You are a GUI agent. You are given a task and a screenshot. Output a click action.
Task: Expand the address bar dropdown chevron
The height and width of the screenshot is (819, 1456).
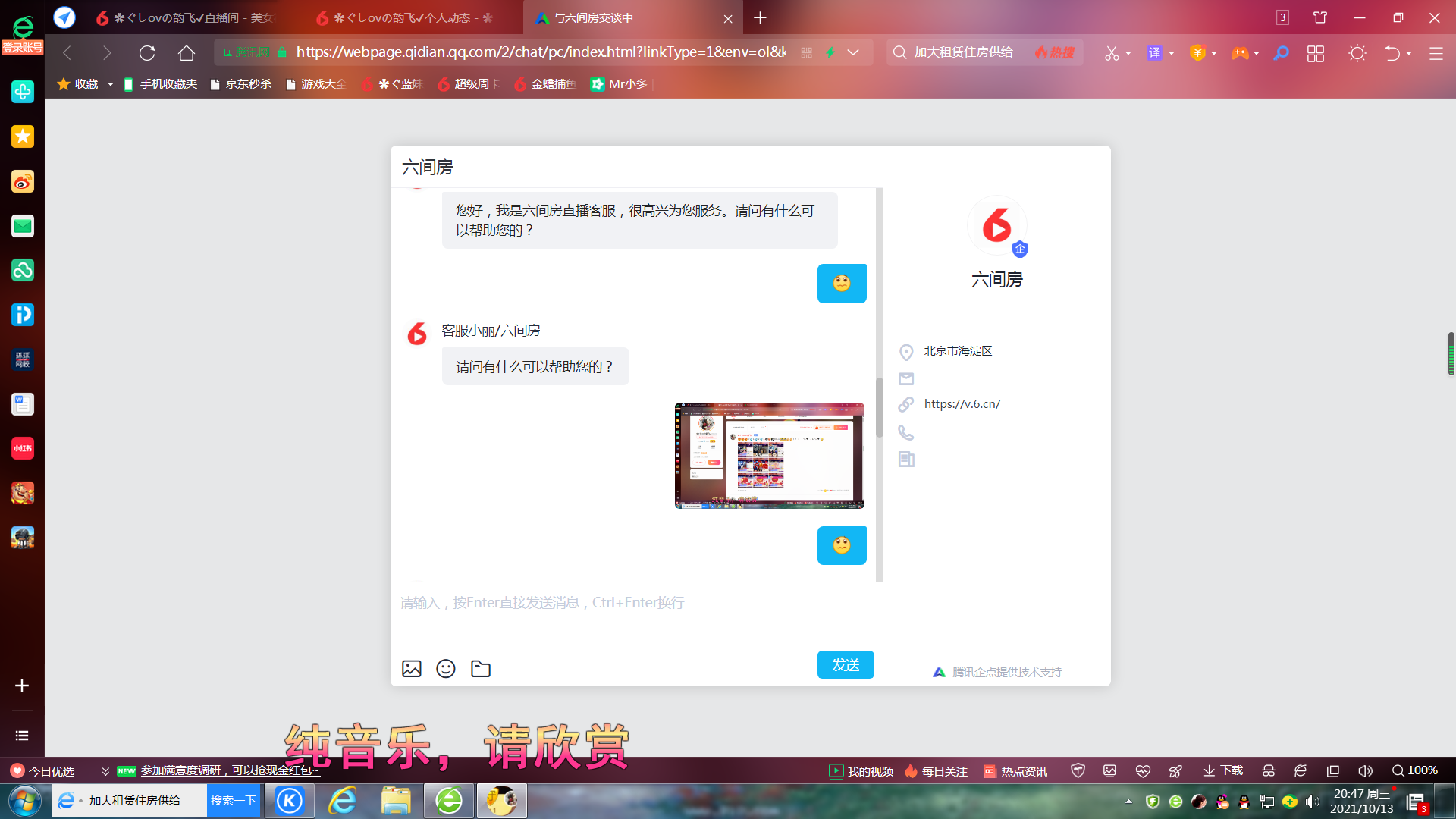coord(853,52)
